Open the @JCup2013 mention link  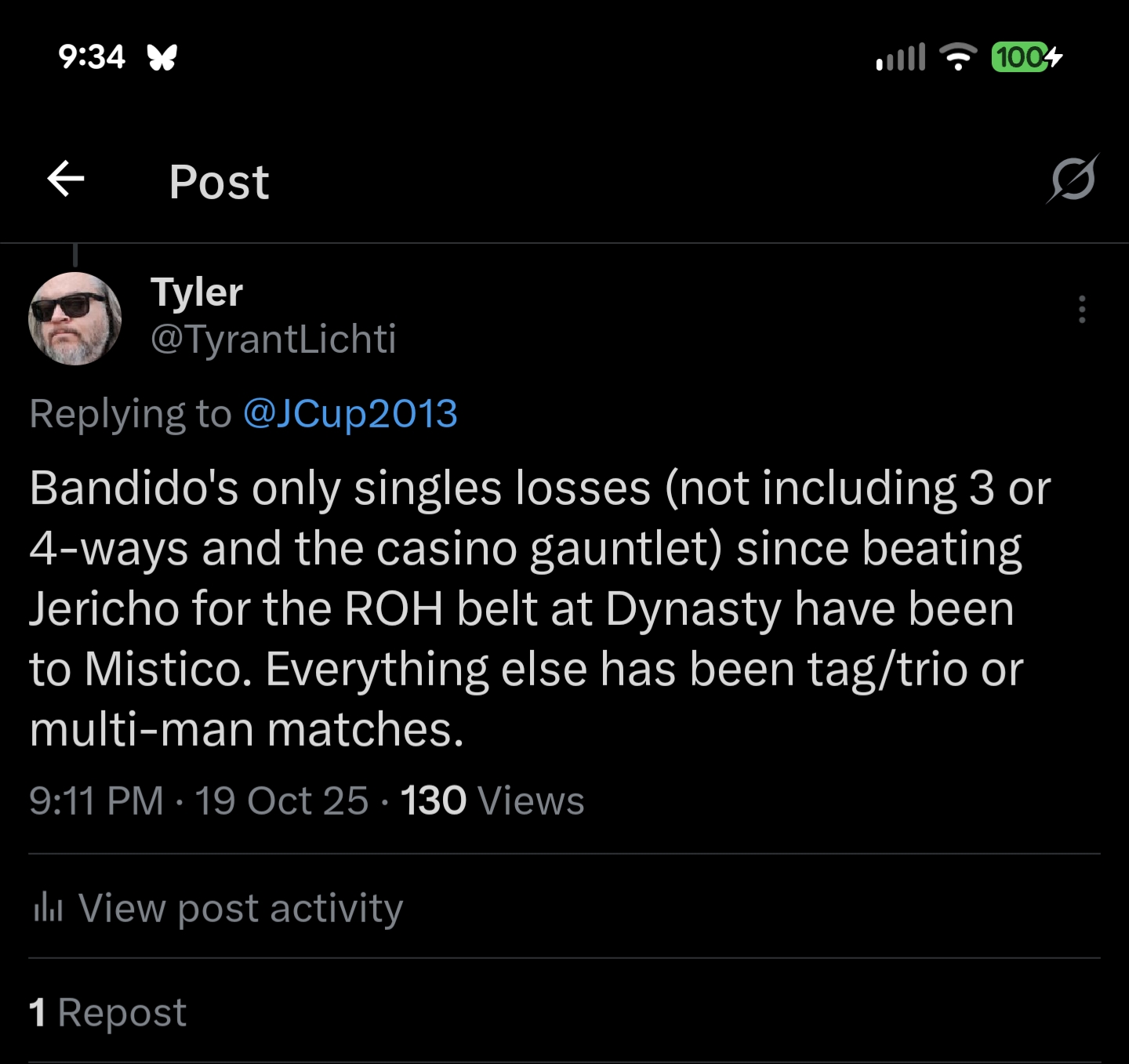point(350,413)
